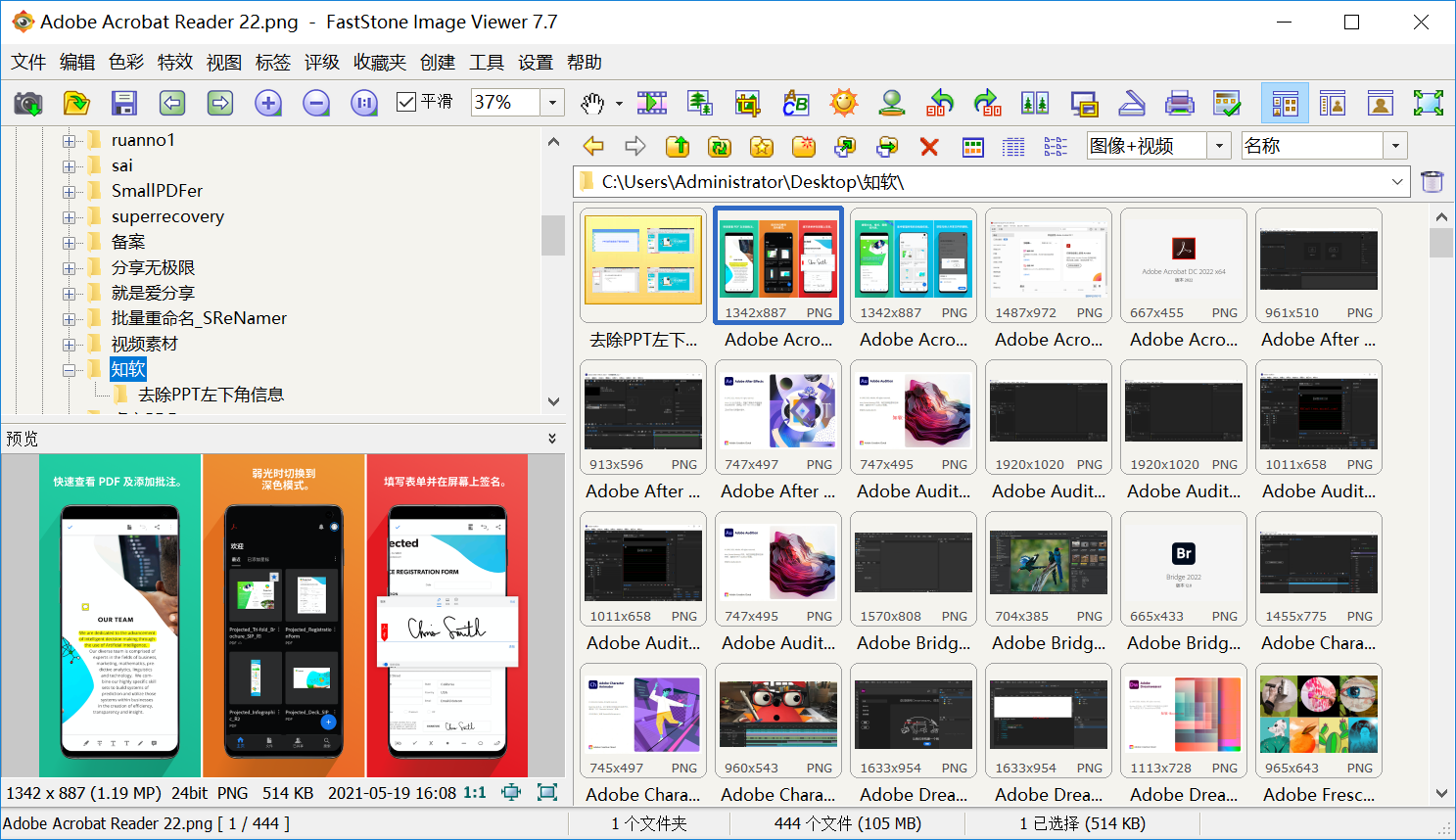Open the resize/resample image tool
The image size is (1456, 840).
click(700, 103)
